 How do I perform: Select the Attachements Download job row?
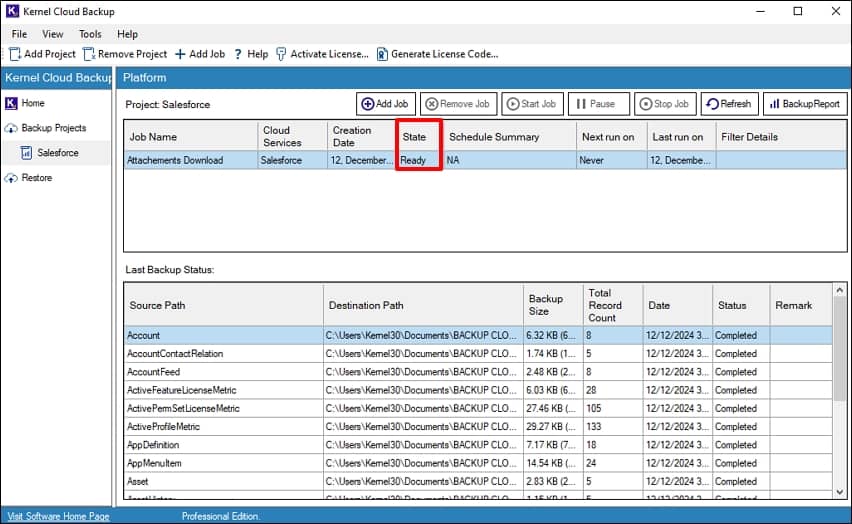pos(485,160)
